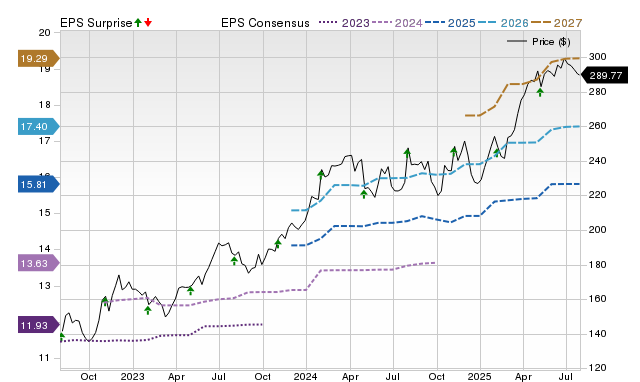Click the 13 label on the EPS axis
640x382 pixels.
[x=44, y=286]
